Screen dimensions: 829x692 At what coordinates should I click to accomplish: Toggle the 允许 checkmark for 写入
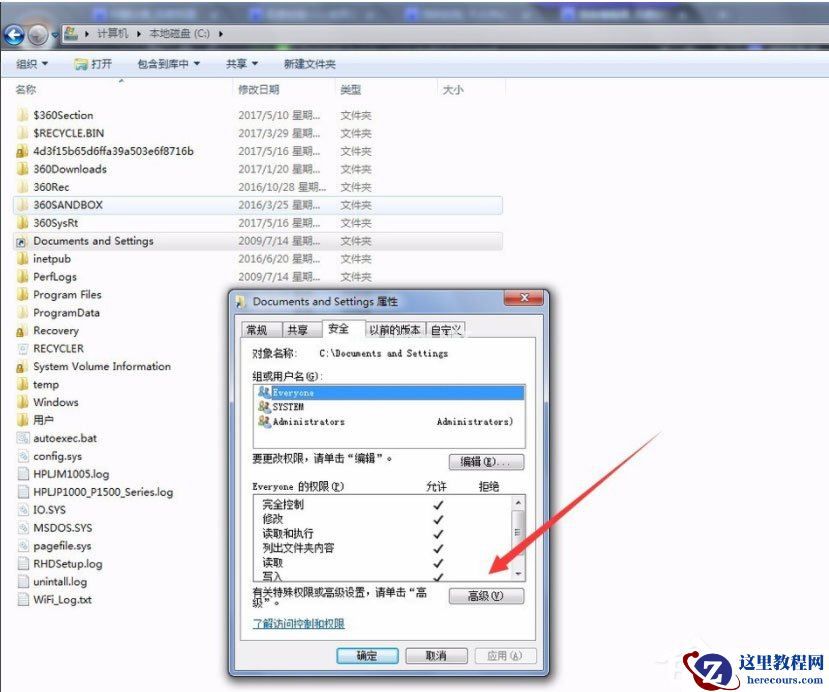click(438, 575)
